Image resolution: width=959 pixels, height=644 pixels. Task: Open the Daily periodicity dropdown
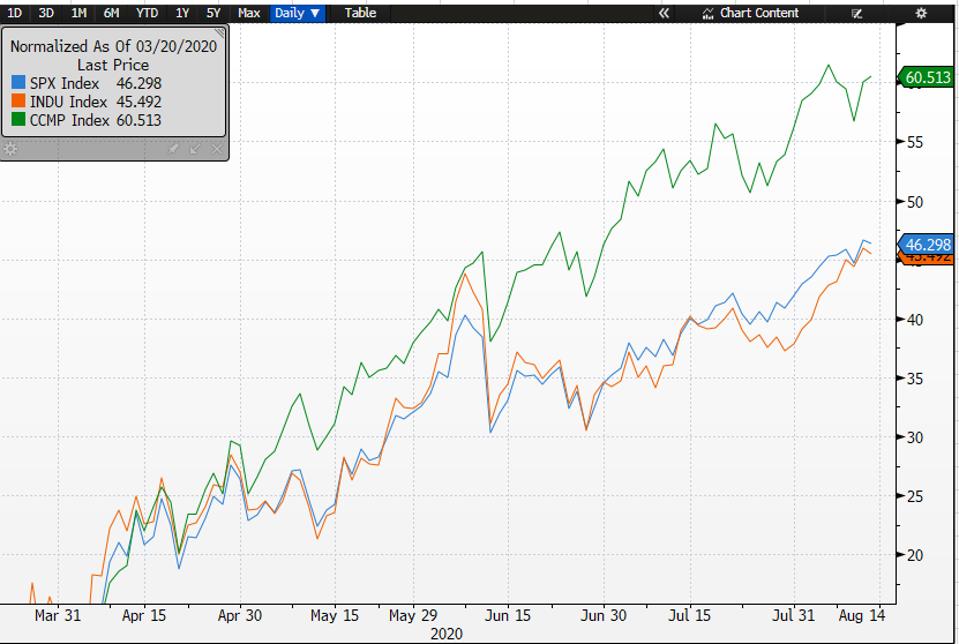(293, 13)
